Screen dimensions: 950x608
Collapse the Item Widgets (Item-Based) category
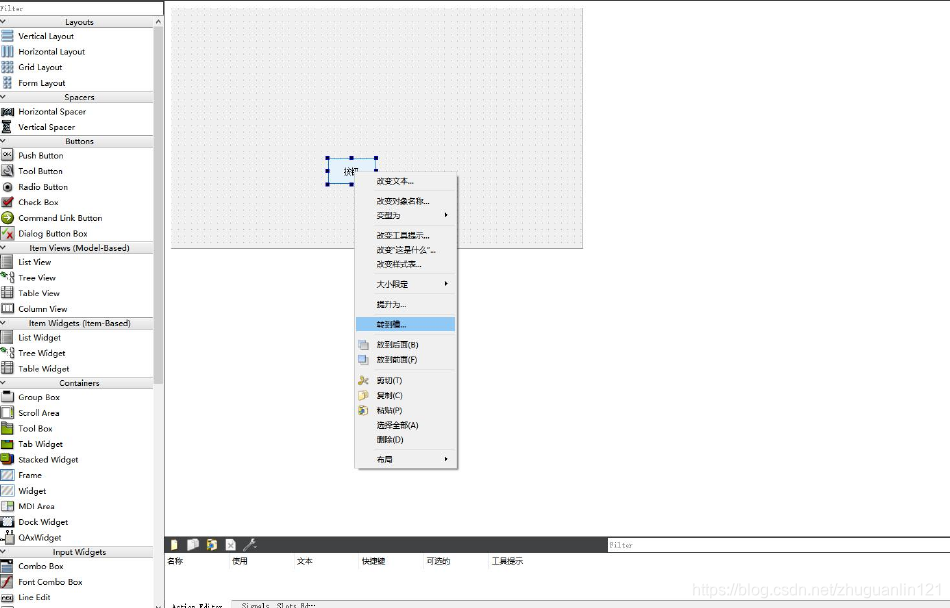point(3,323)
